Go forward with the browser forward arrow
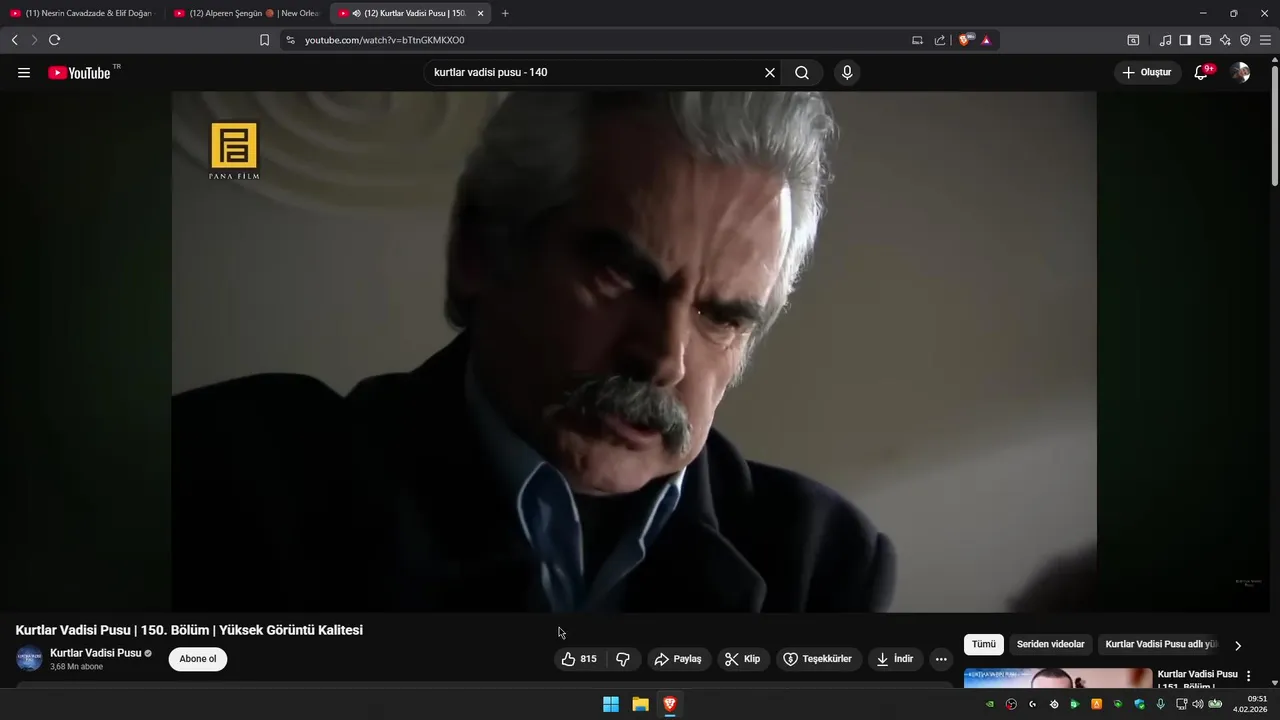Screen dimensions: 1280x720 (x=34, y=40)
